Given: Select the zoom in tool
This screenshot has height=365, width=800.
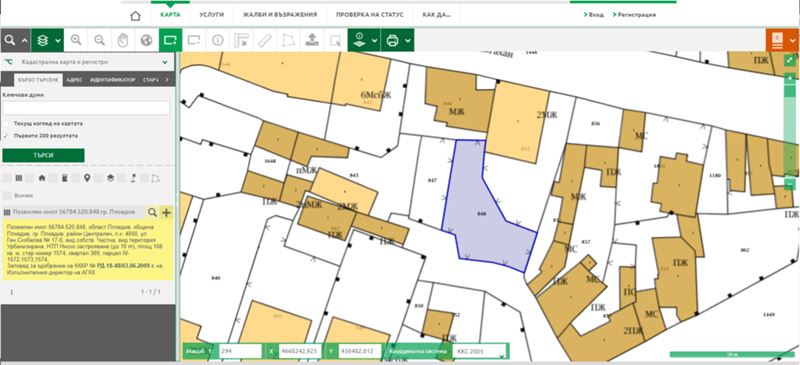Looking at the screenshot, I should pyautogui.click(x=76, y=40).
